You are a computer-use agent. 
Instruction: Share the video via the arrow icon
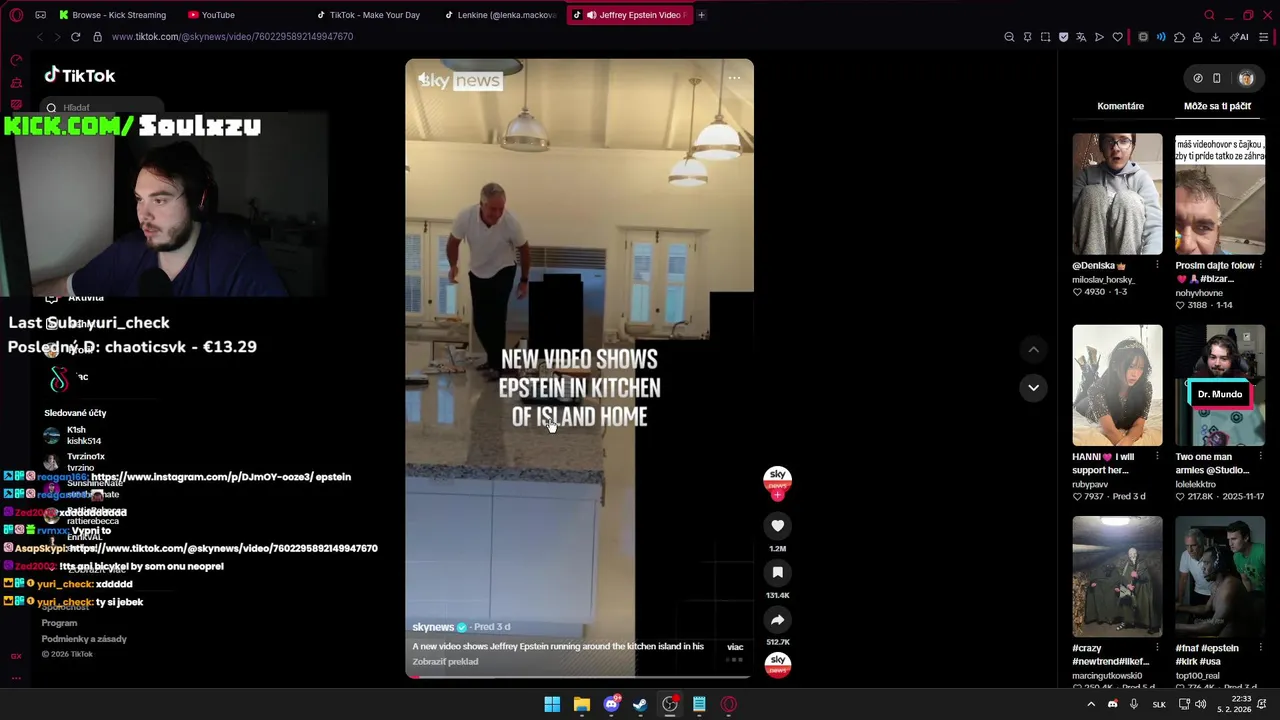[x=777, y=619]
